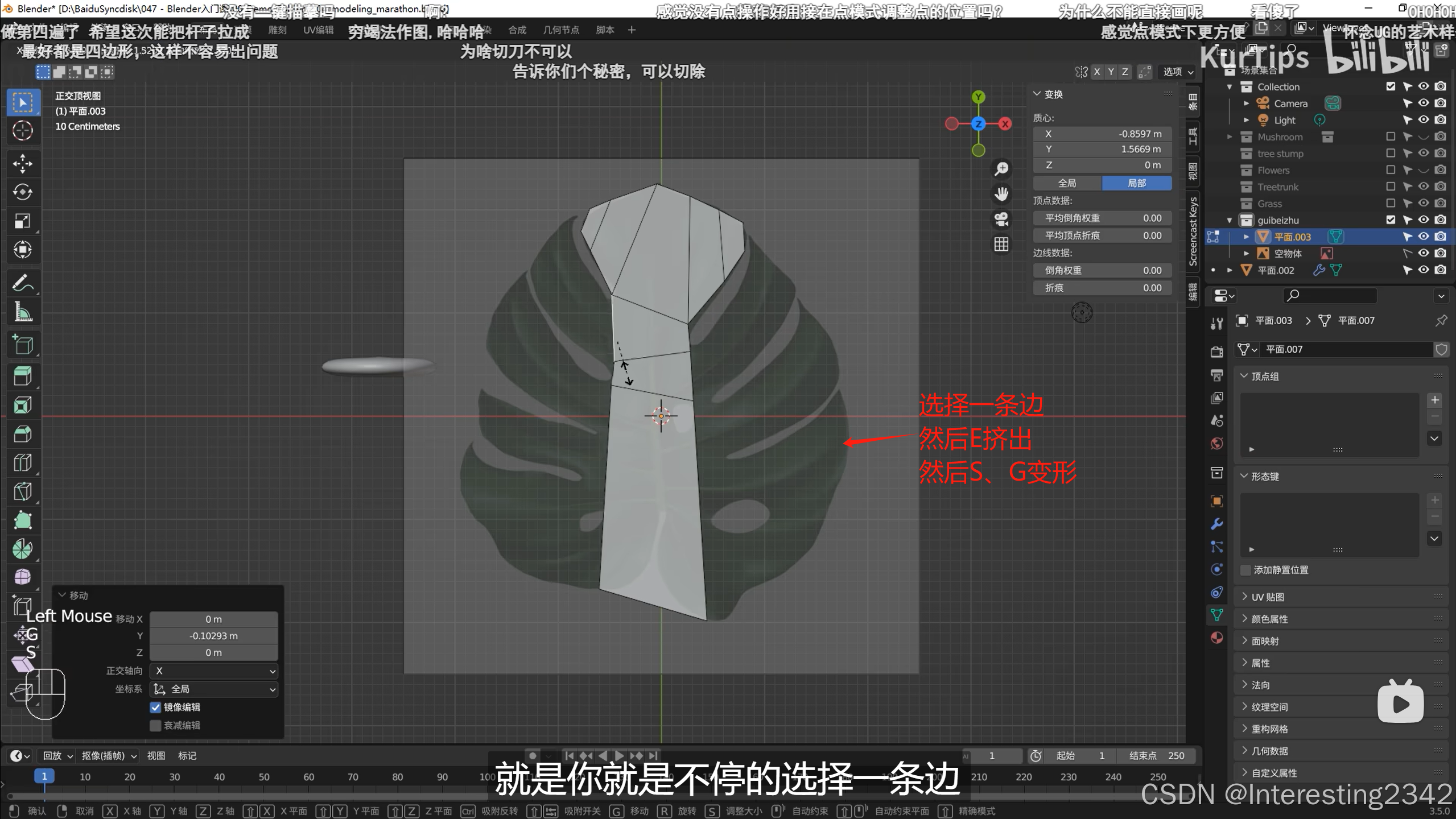Expand the UV 贴图 panel
Image resolution: width=1456 pixels, height=819 pixels.
coord(1267,597)
